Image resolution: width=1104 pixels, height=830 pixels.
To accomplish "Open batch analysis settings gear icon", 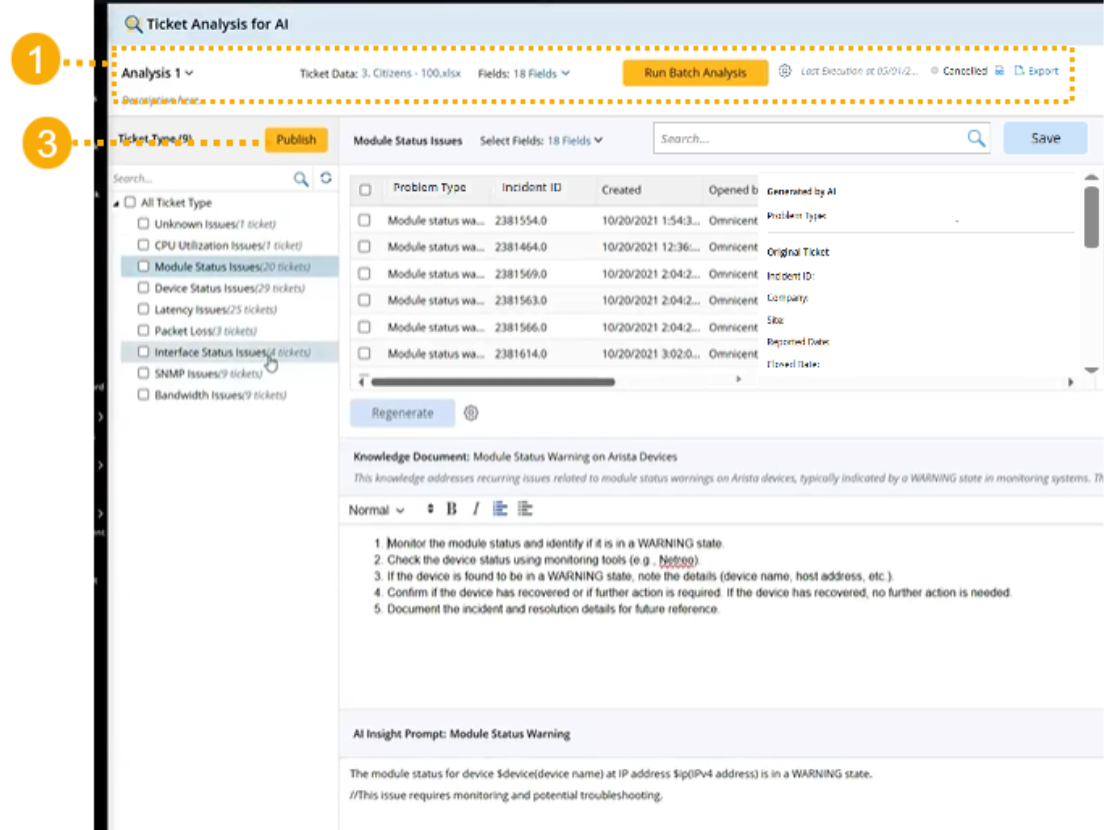I will [784, 71].
